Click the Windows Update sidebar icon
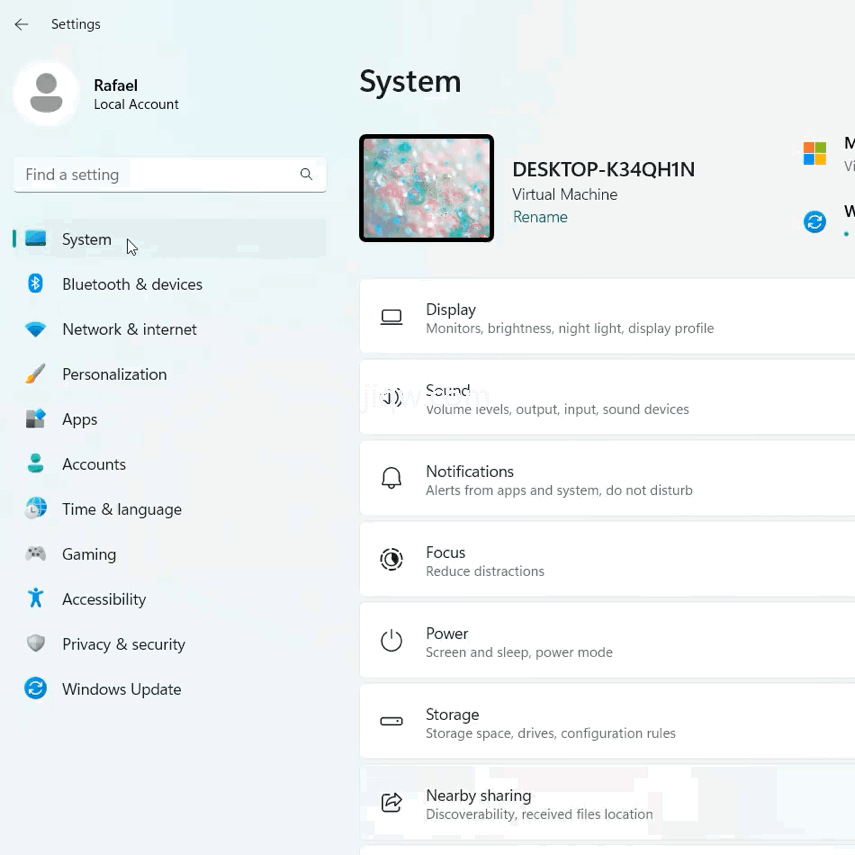This screenshot has width=855, height=855. [x=36, y=689]
